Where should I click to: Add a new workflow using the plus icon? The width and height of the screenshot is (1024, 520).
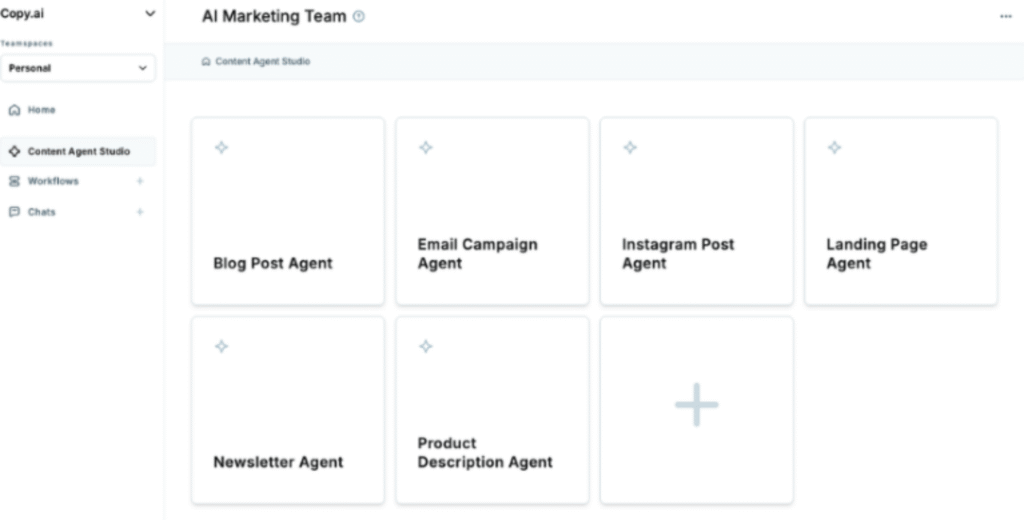tap(140, 182)
